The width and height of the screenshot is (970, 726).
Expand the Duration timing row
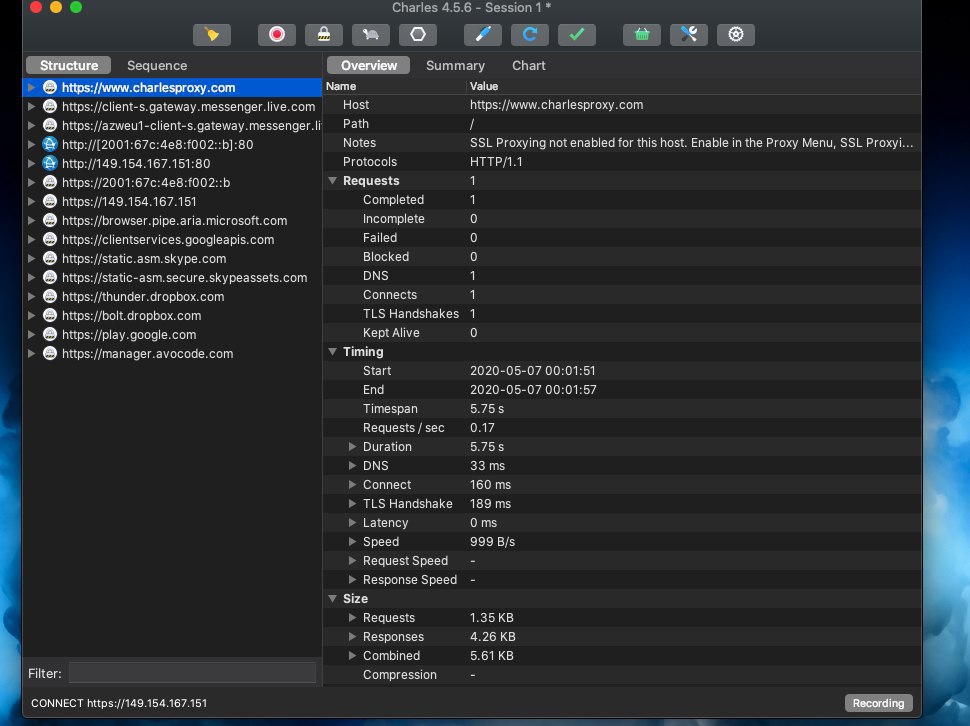tap(352, 446)
